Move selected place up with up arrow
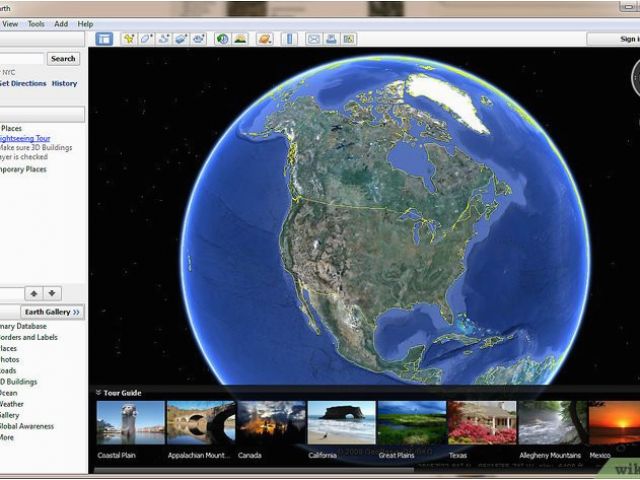The height and width of the screenshot is (480, 640). [34, 293]
